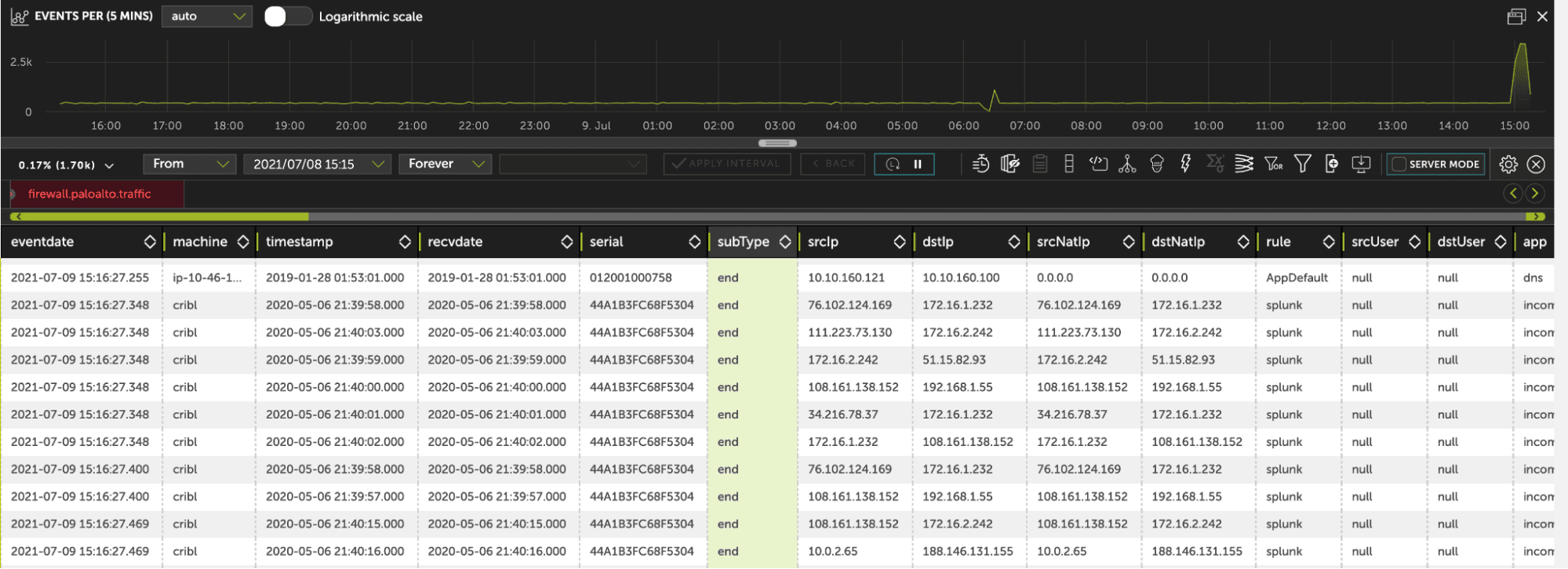Click the stopwatch list icon

click(980, 164)
